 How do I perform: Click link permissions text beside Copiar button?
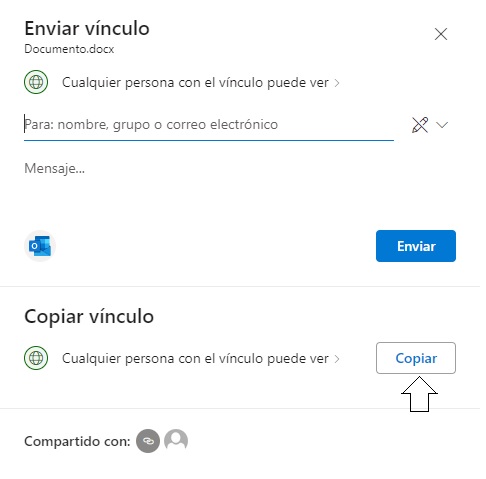pyautogui.click(x=195, y=359)
